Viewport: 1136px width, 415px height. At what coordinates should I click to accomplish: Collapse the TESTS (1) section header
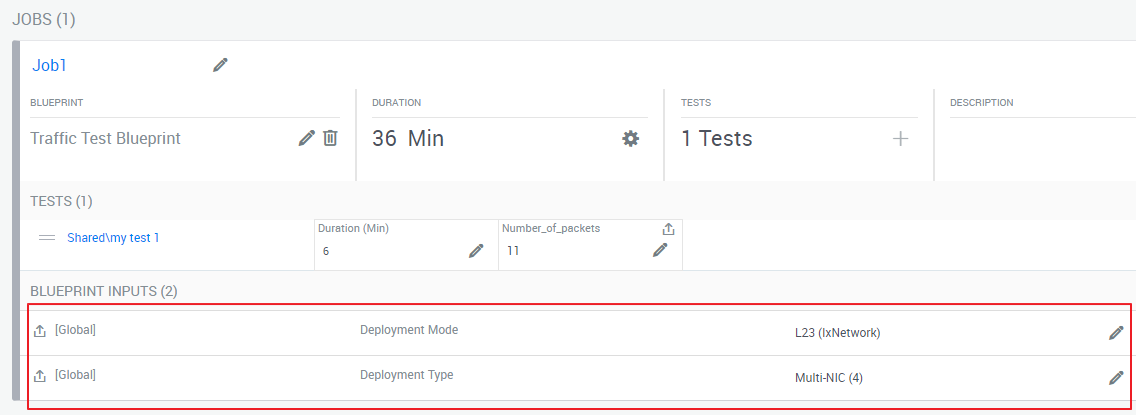coord(61,201)
